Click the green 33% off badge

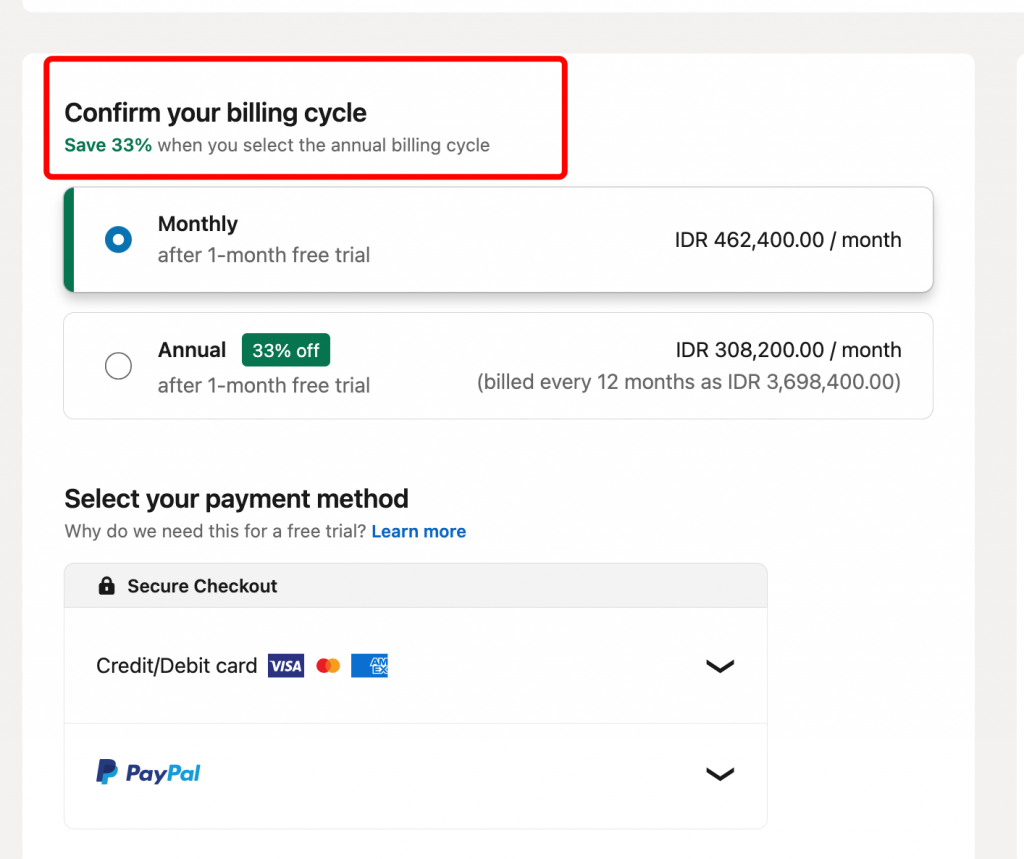(286, 350)
